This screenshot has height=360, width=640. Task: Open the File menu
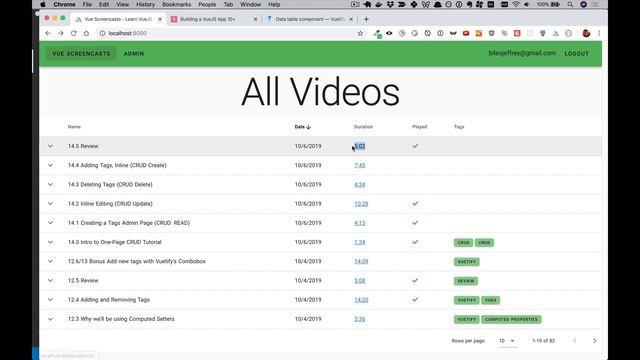click(87, 4)
